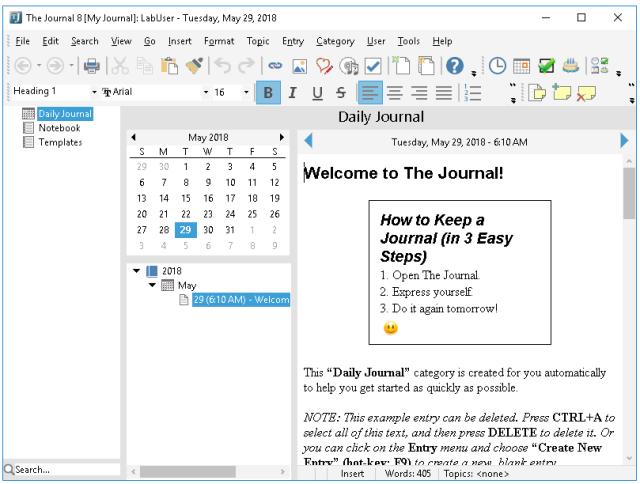The height and width of the screenshot is (484, 640).
Task: Select the format painter brush icon
Action: (x=194, y=66)
